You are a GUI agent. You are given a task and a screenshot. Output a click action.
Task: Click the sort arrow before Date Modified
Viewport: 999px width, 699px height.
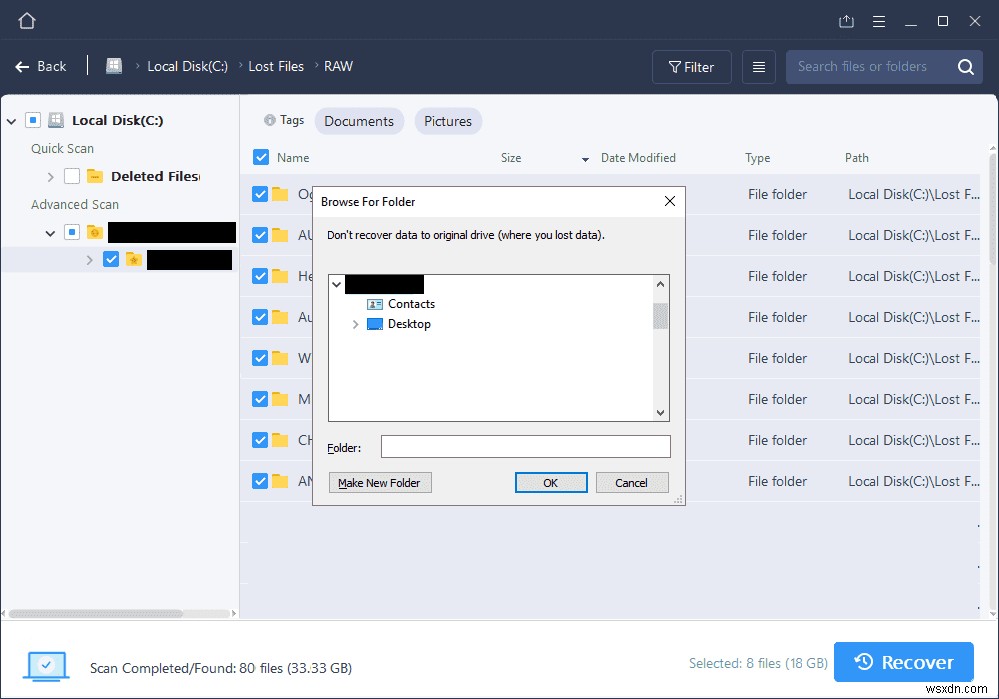(x=585, y=159)
